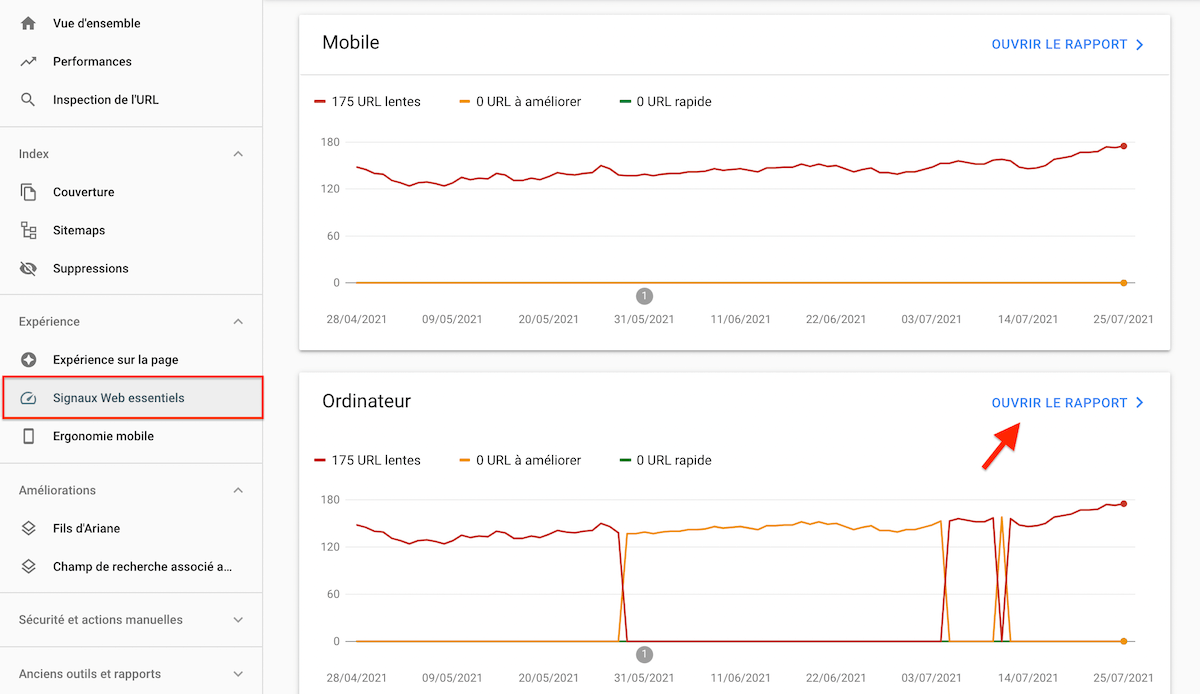Click the red legend color marker for URL lentes
This screenshot has width=1200, height=694.
tap(320, 100)
